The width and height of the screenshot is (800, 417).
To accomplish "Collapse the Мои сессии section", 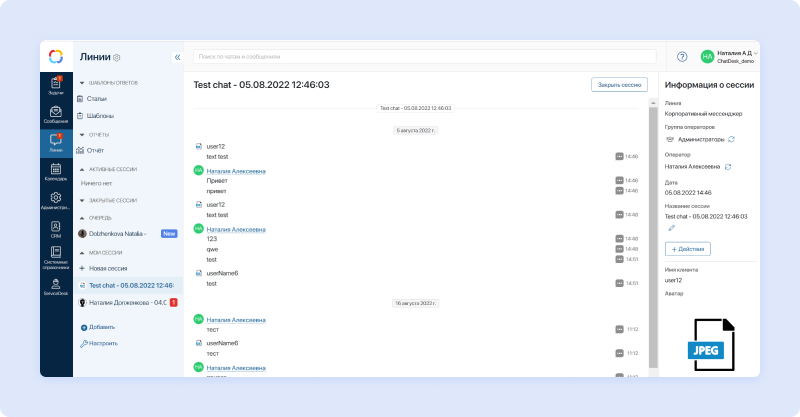I will click(82, 251).
